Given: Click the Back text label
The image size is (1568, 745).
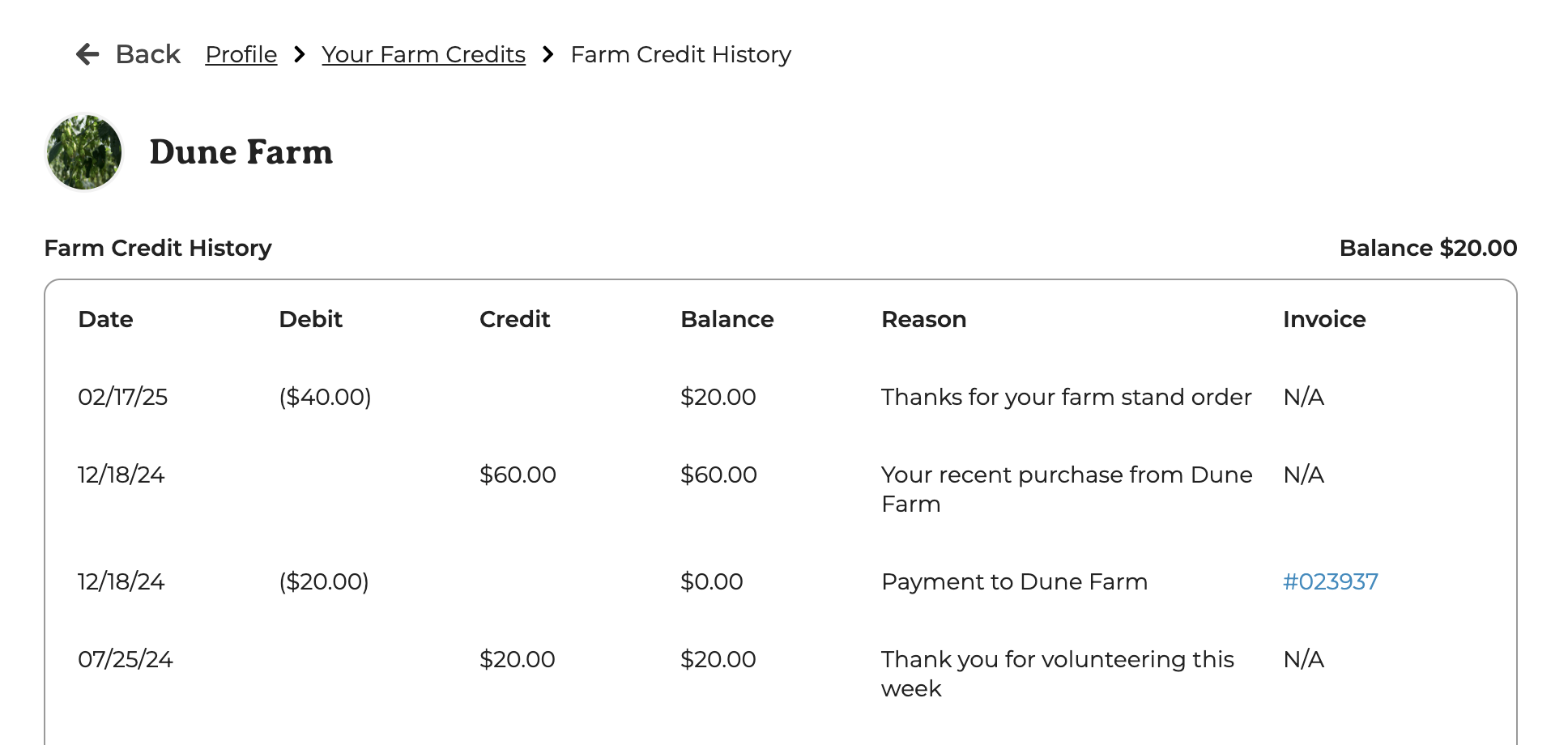Looking at the screenshot, I should (148, 54).
